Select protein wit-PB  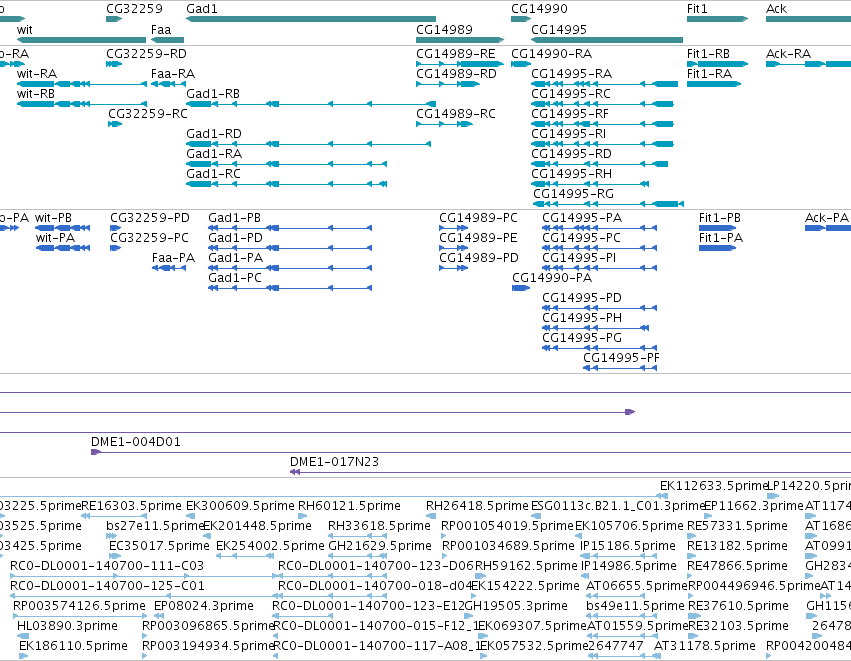click(x=62, y=228)
